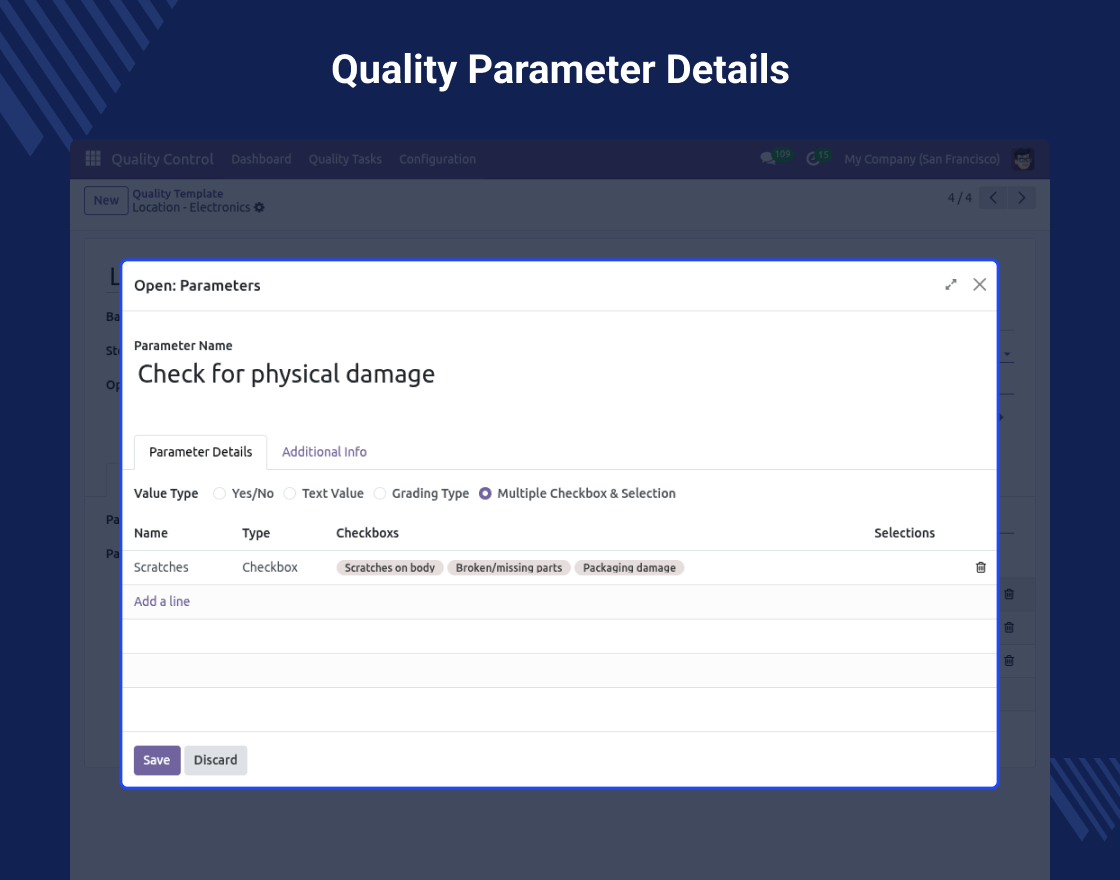Screen dimensions: 1120x880
Task: Select the Text Value radio option
Action: [x=290, y=493]
